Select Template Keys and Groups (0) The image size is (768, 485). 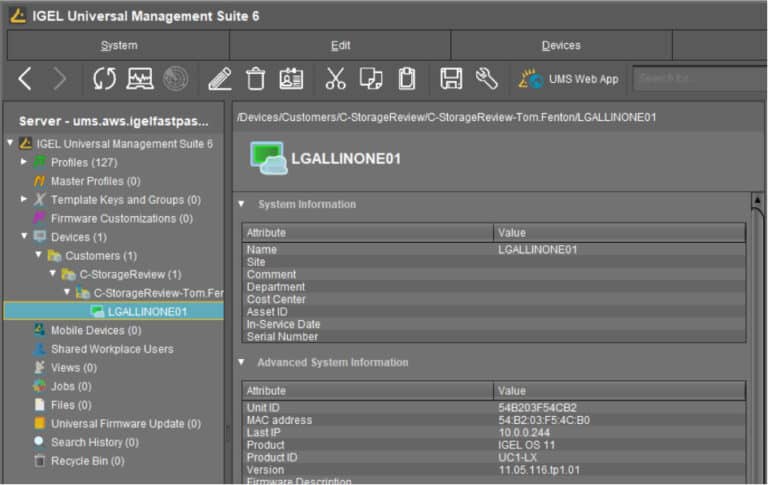pyautogui.click(x=126, y=200)
